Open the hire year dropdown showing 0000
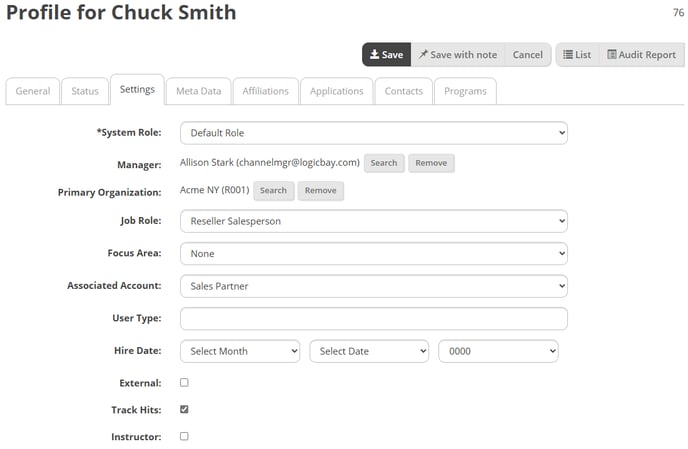 [498, 351]
